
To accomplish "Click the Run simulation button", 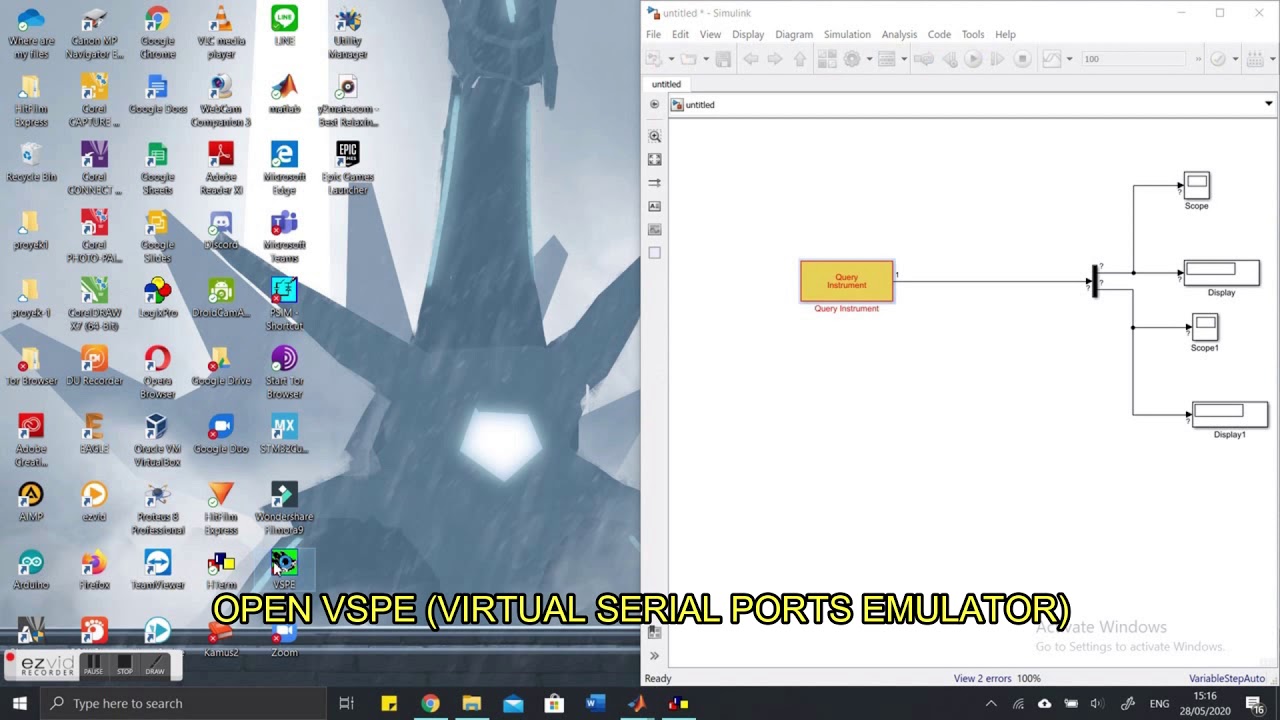I will point(972,59).
